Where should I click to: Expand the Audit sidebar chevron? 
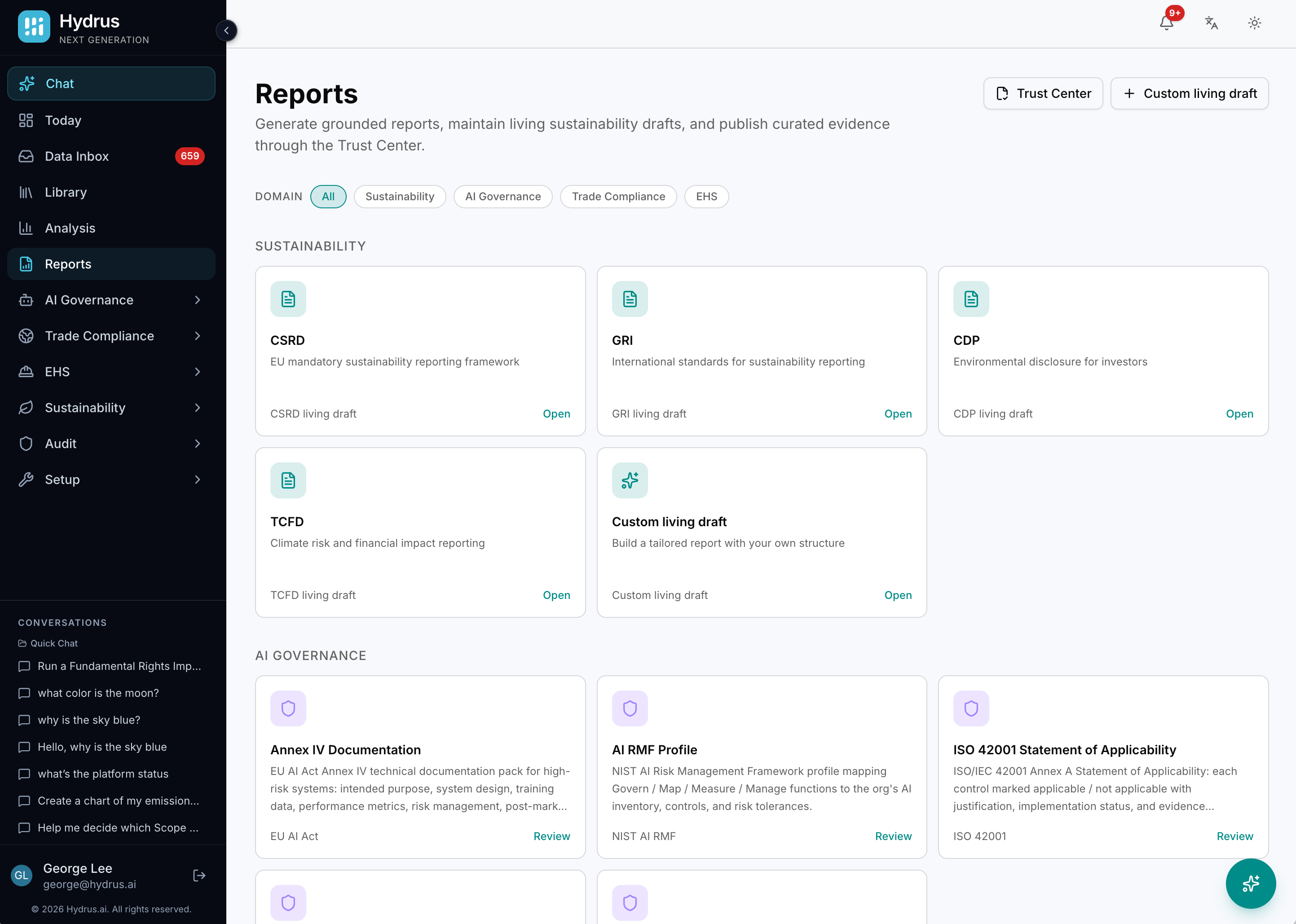point(198,443)
